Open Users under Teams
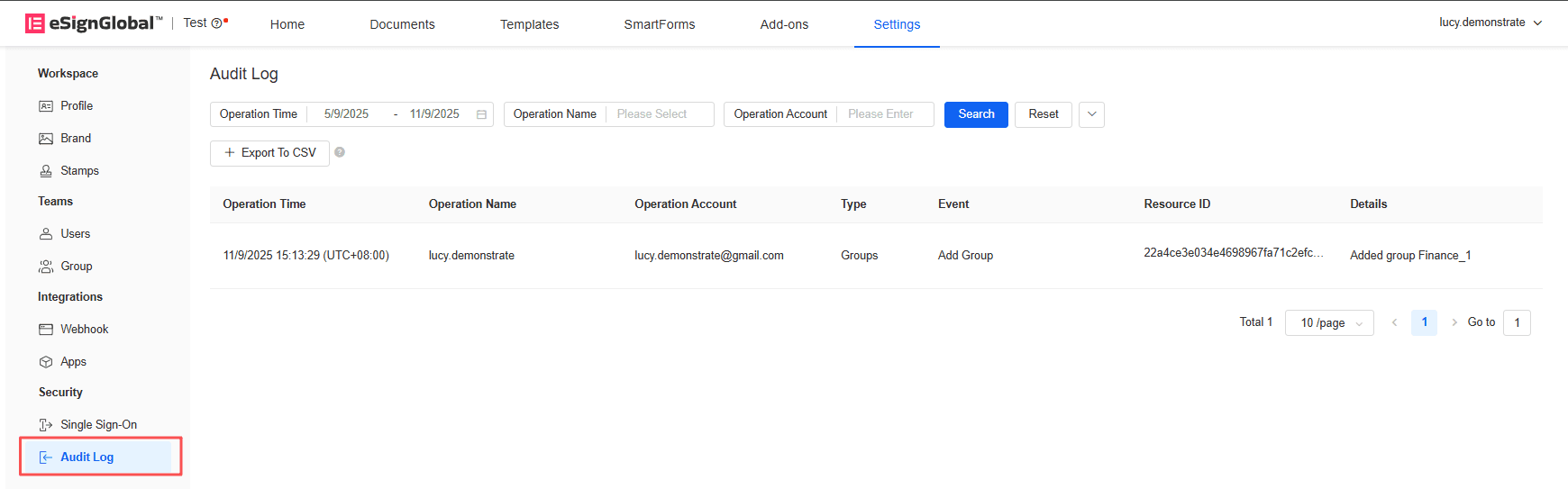1568x489 pixels. (x=75, y=234)
